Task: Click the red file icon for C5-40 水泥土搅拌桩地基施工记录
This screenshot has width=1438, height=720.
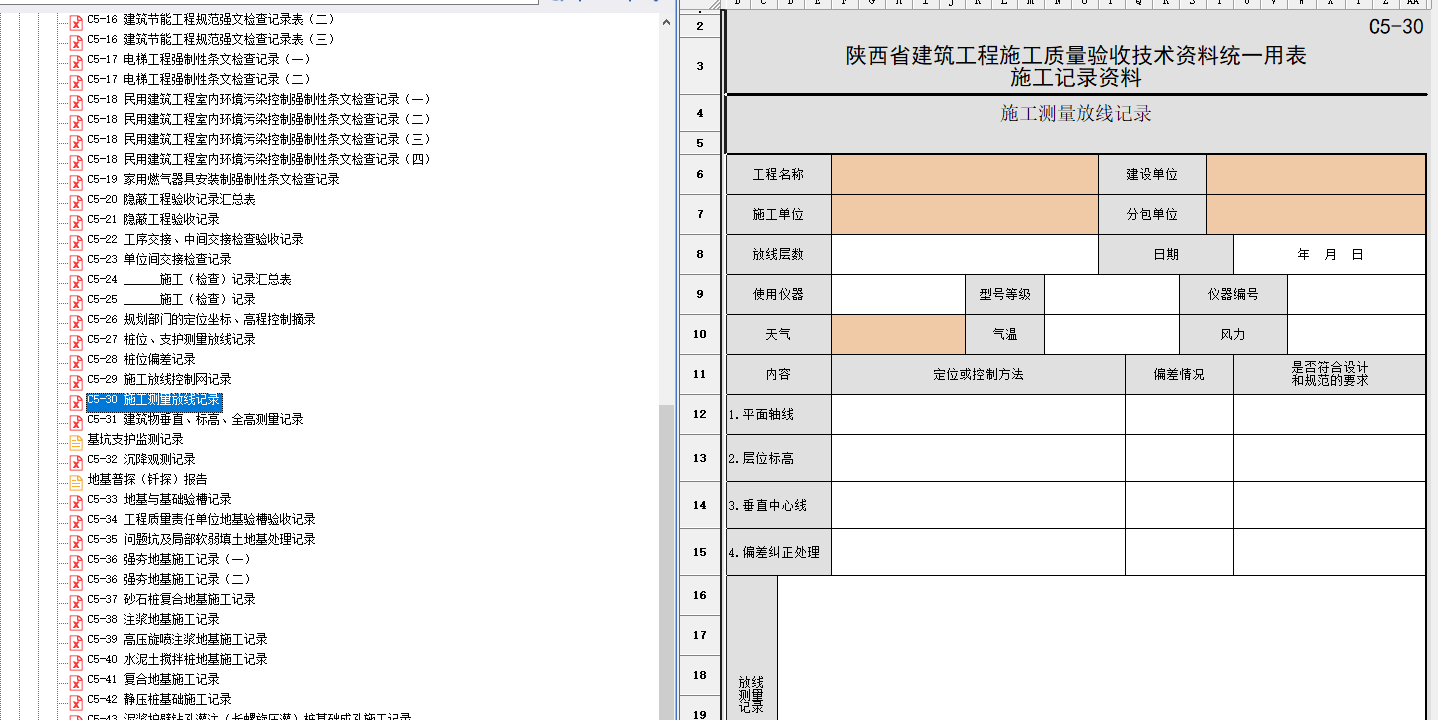Action: pos(76,661)
